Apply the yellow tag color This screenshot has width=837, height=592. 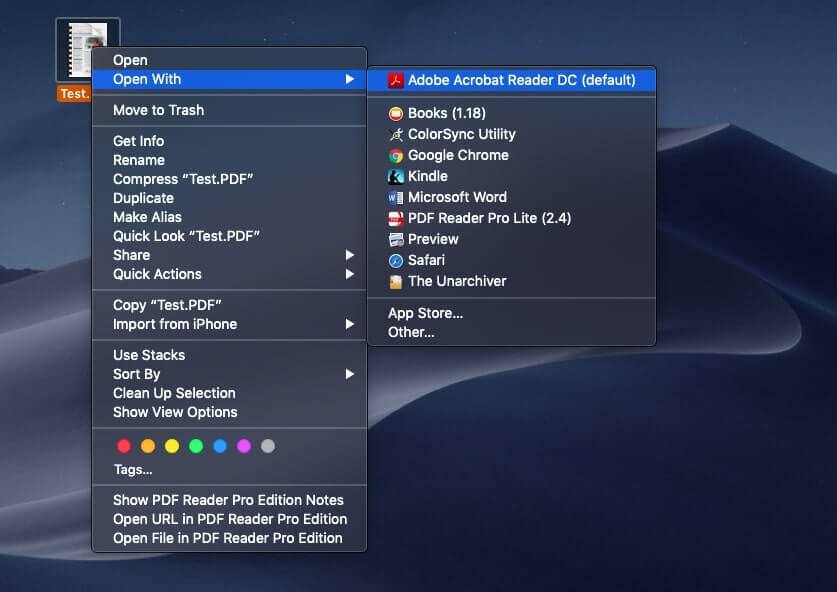tap(172, 446)
